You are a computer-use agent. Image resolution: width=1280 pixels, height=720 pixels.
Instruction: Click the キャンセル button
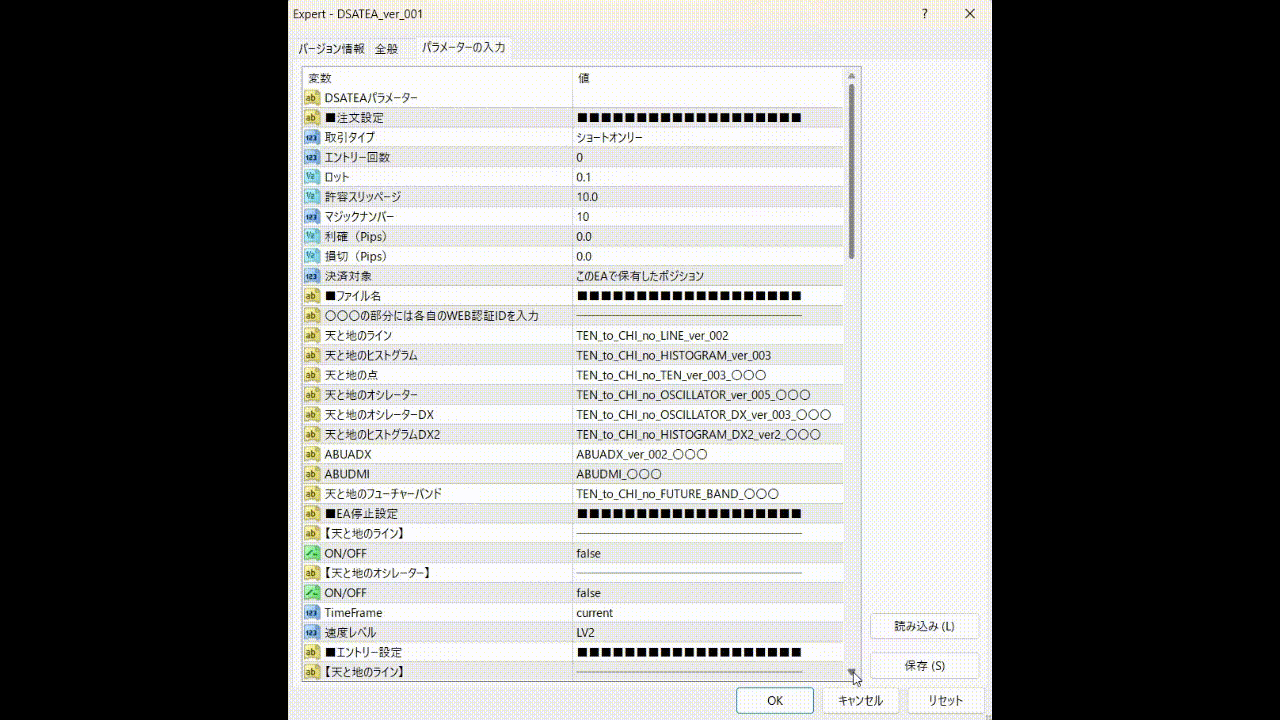pyautogui.click(x=860, y=701)
